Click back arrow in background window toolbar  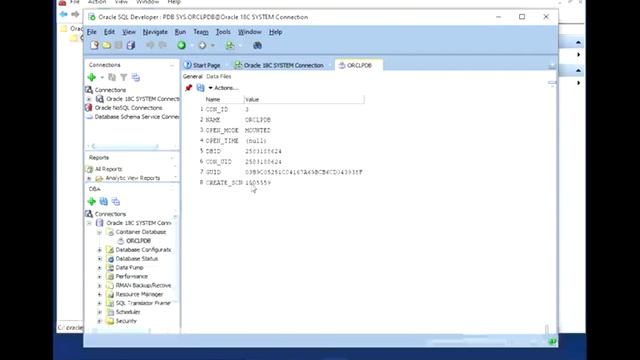(63, 14)
